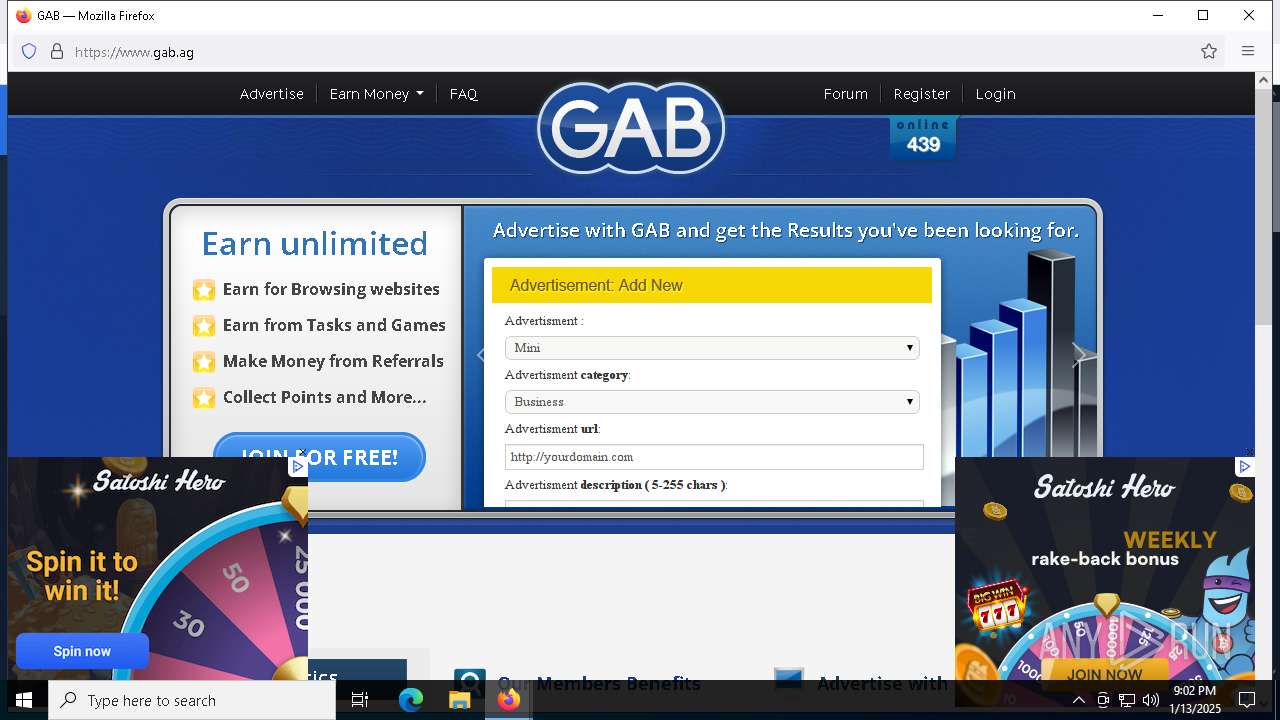Click the taskbar clock 9:02 PM

1195,700
